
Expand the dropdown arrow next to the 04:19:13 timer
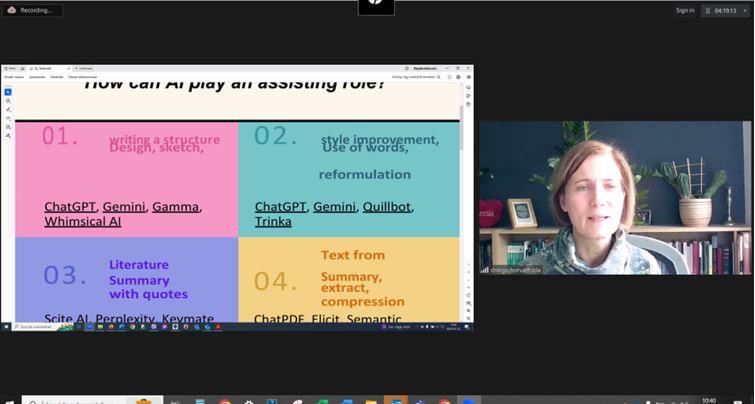click(x=746, y=10)
